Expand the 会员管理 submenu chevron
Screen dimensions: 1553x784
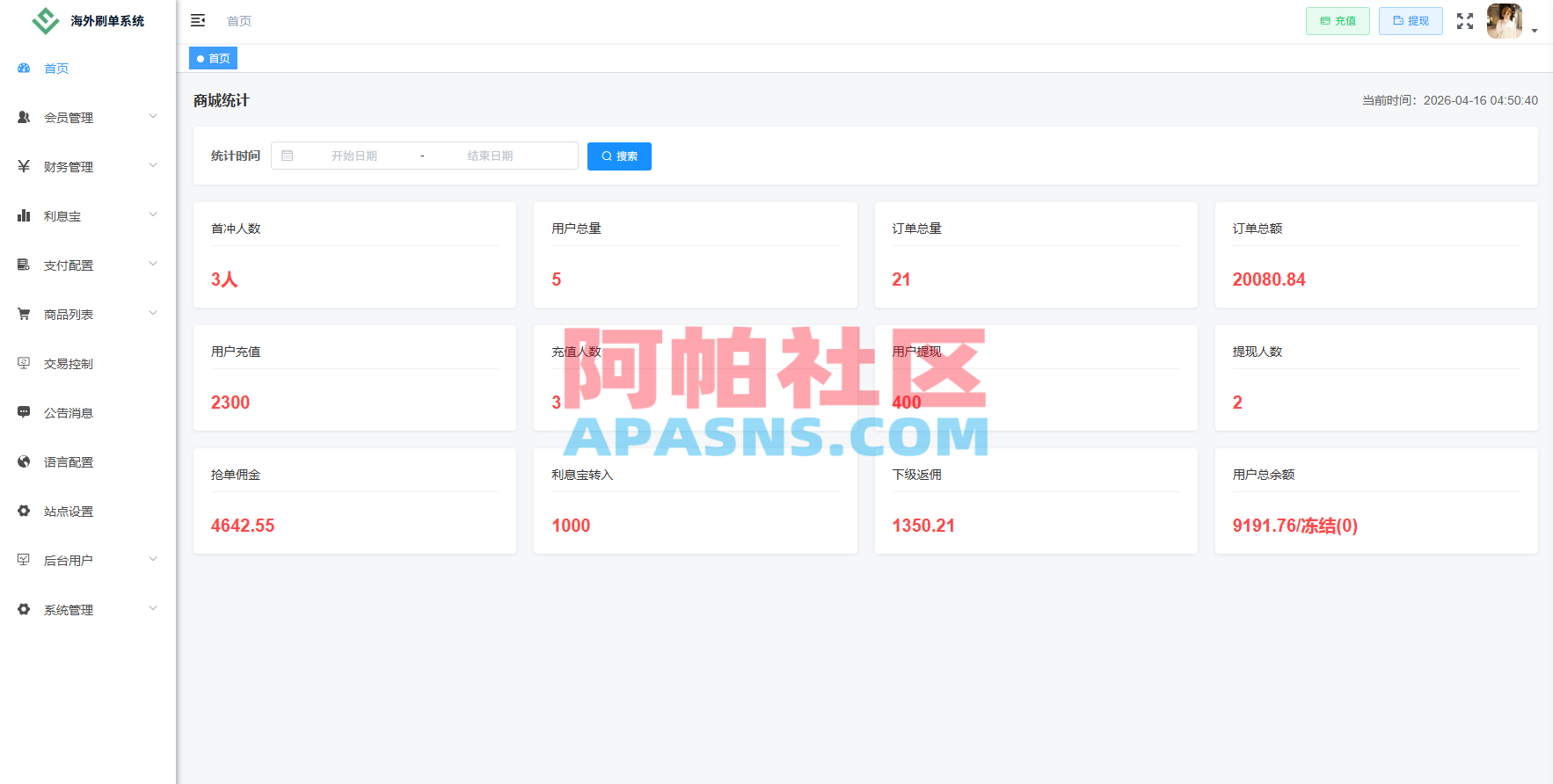click(153, 116)
